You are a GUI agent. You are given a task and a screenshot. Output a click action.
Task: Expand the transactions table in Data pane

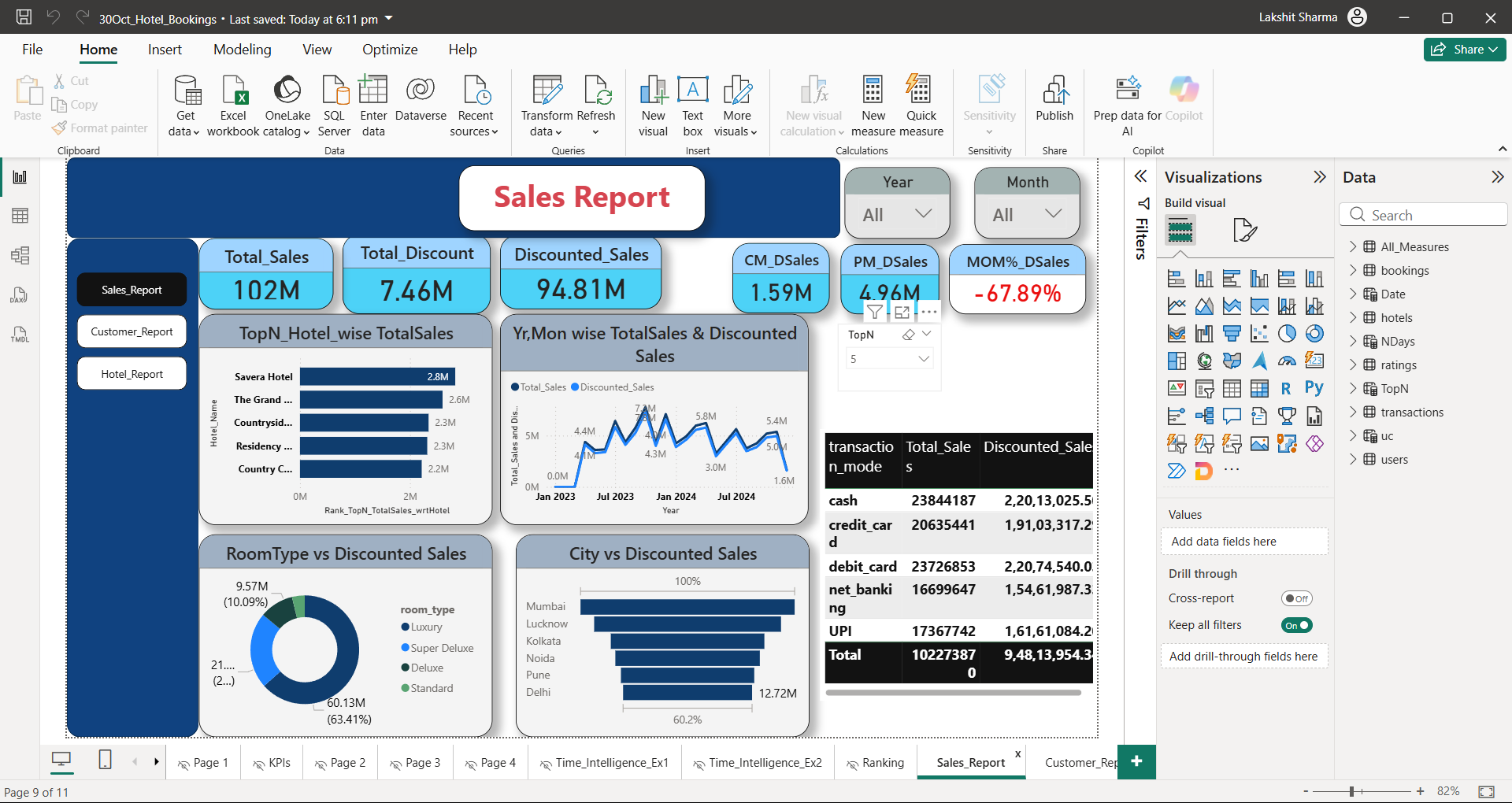click(1353, 412)
